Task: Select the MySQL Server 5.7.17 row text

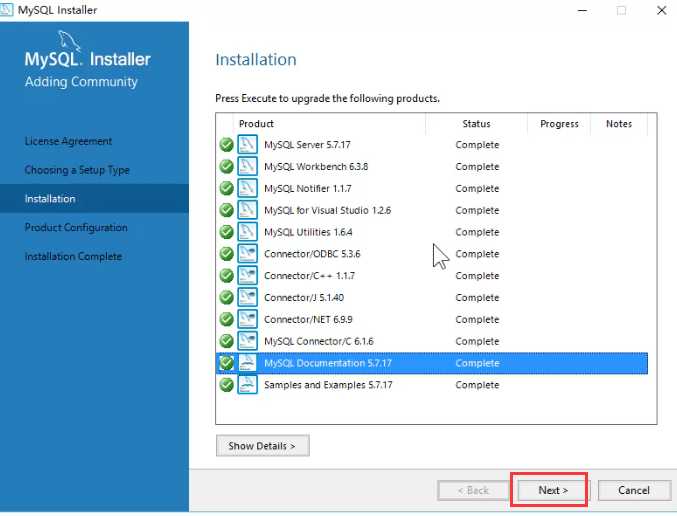Action: pyautogui.click(x=307, y=145)
